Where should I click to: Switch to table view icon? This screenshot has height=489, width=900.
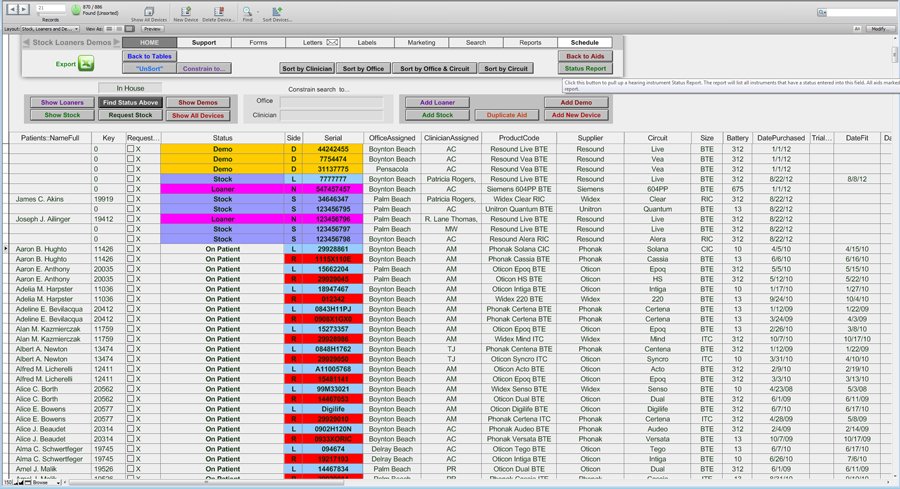[x=130, y=29]
